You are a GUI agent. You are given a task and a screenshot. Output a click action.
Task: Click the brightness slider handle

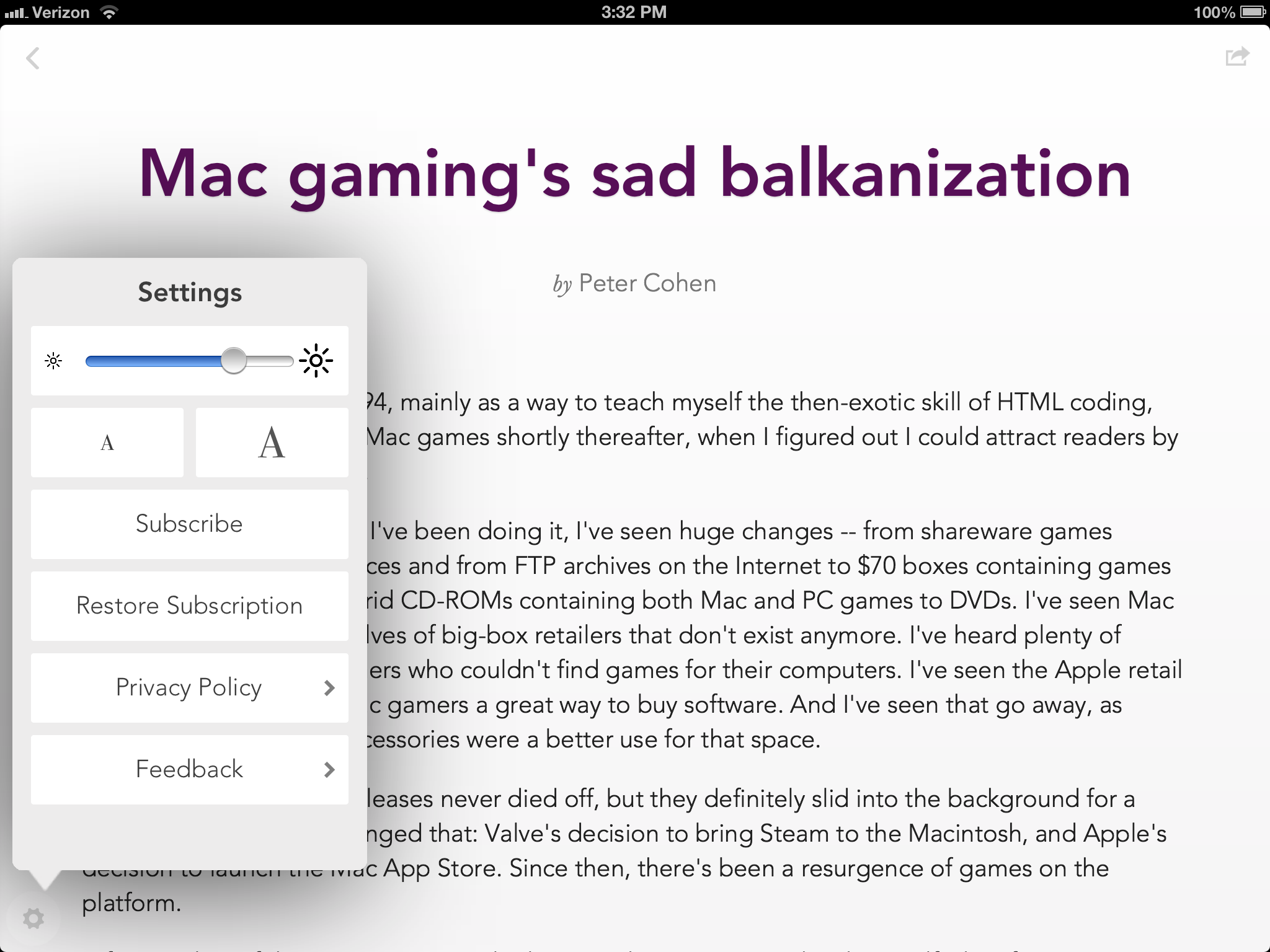pyautogui.click(x=234, y=361)
